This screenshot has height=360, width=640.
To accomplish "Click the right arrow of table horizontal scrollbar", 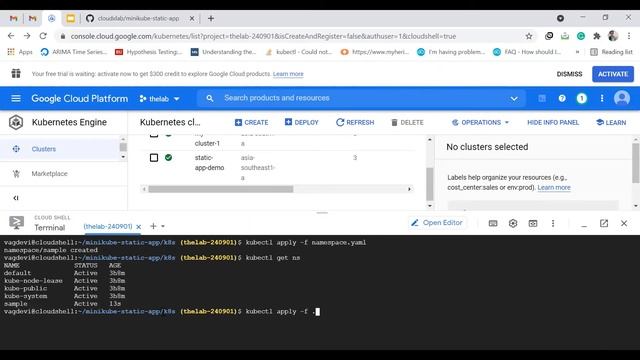I will click(x=409, y=189).
